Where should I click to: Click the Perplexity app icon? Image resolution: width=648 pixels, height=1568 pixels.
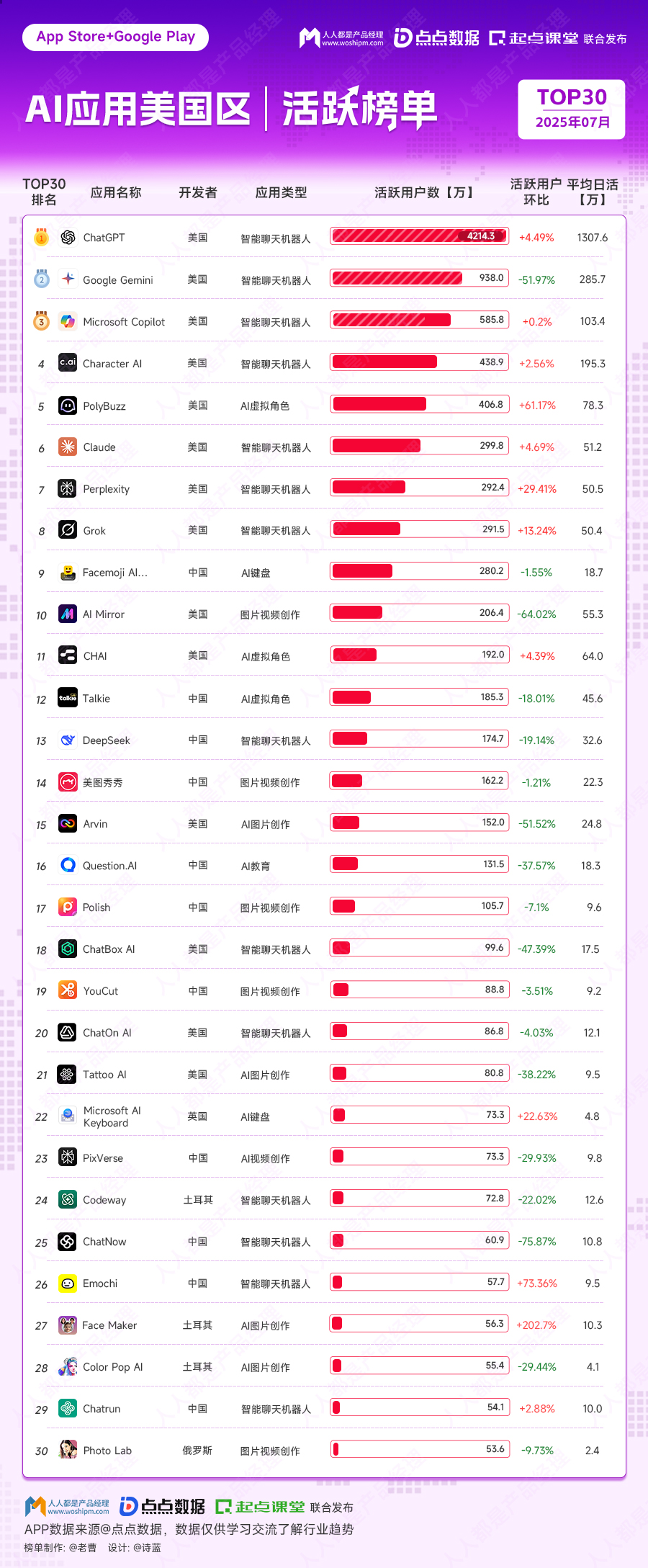point(68,488)
